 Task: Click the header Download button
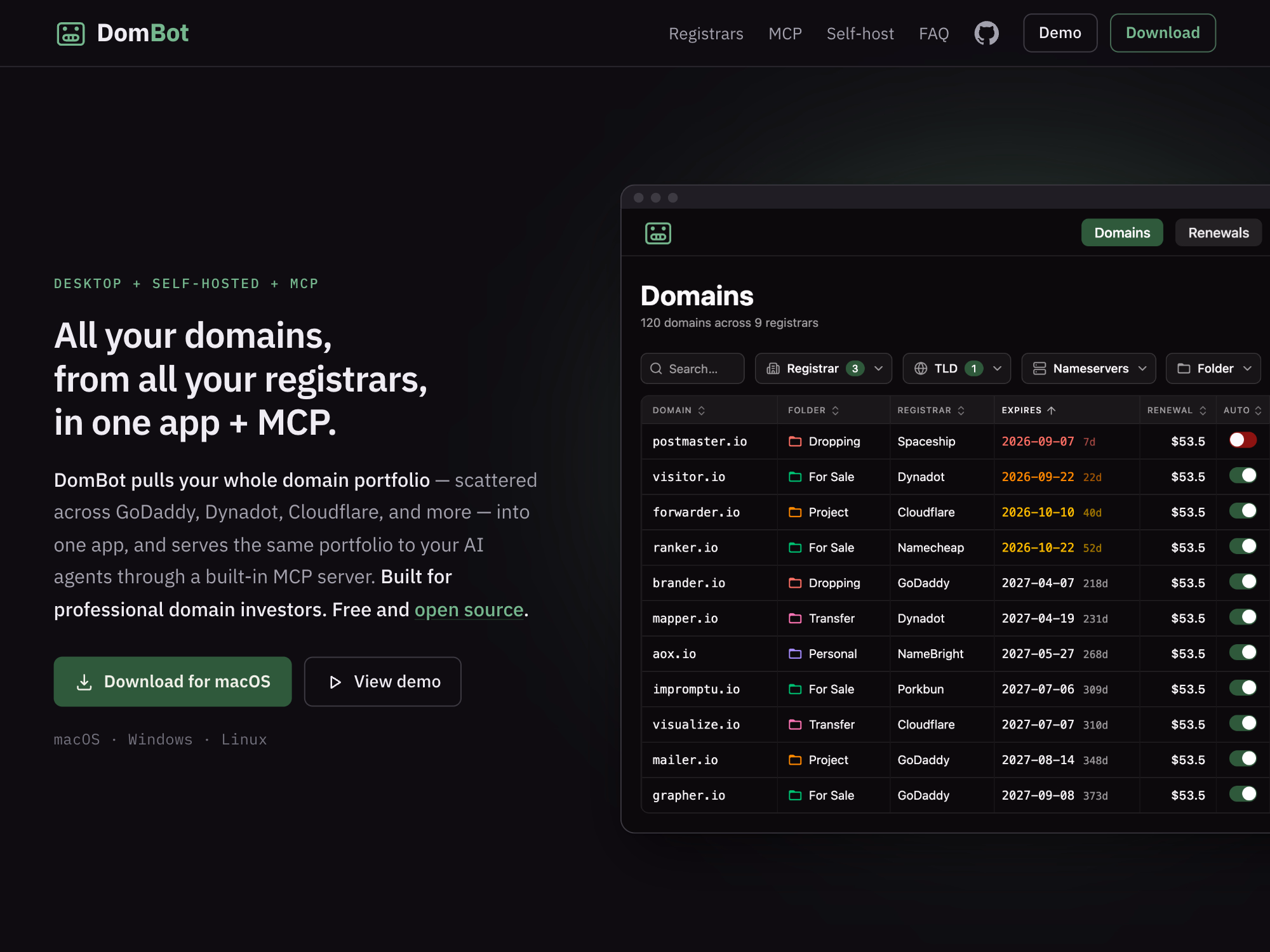tap(1163, 33)
